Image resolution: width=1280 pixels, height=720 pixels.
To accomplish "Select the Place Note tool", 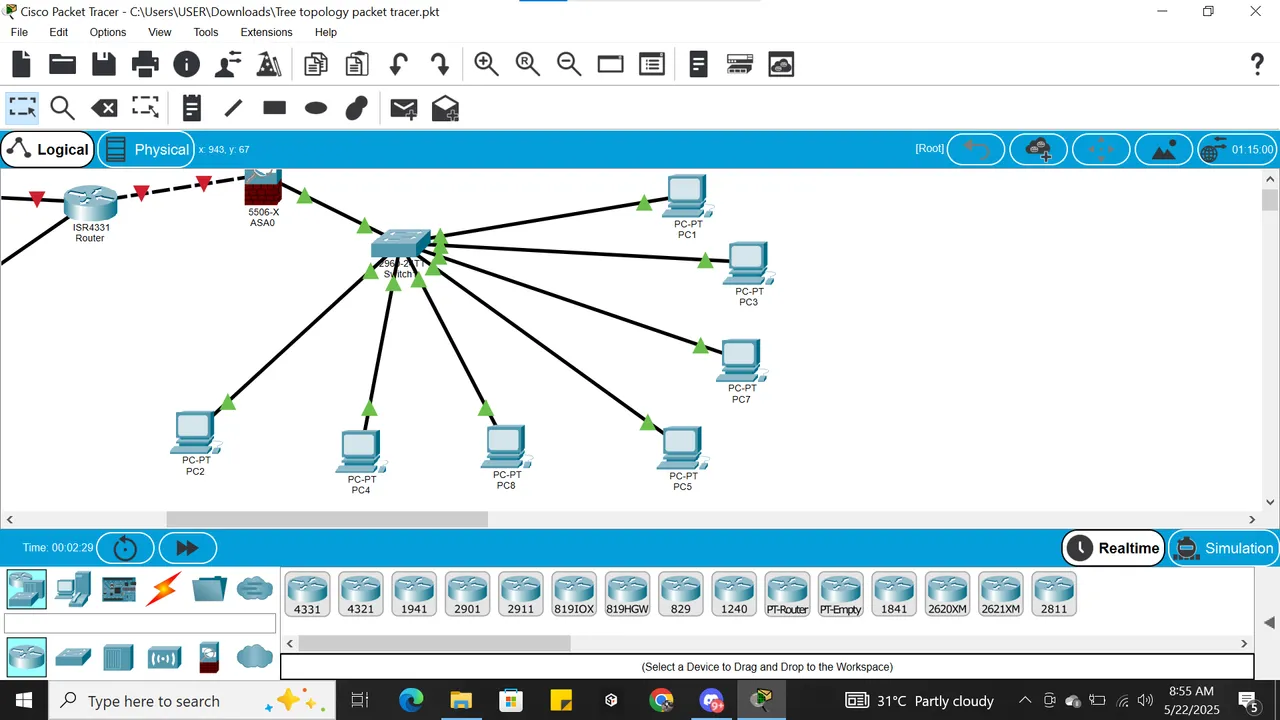I will [x=192, y=108].
